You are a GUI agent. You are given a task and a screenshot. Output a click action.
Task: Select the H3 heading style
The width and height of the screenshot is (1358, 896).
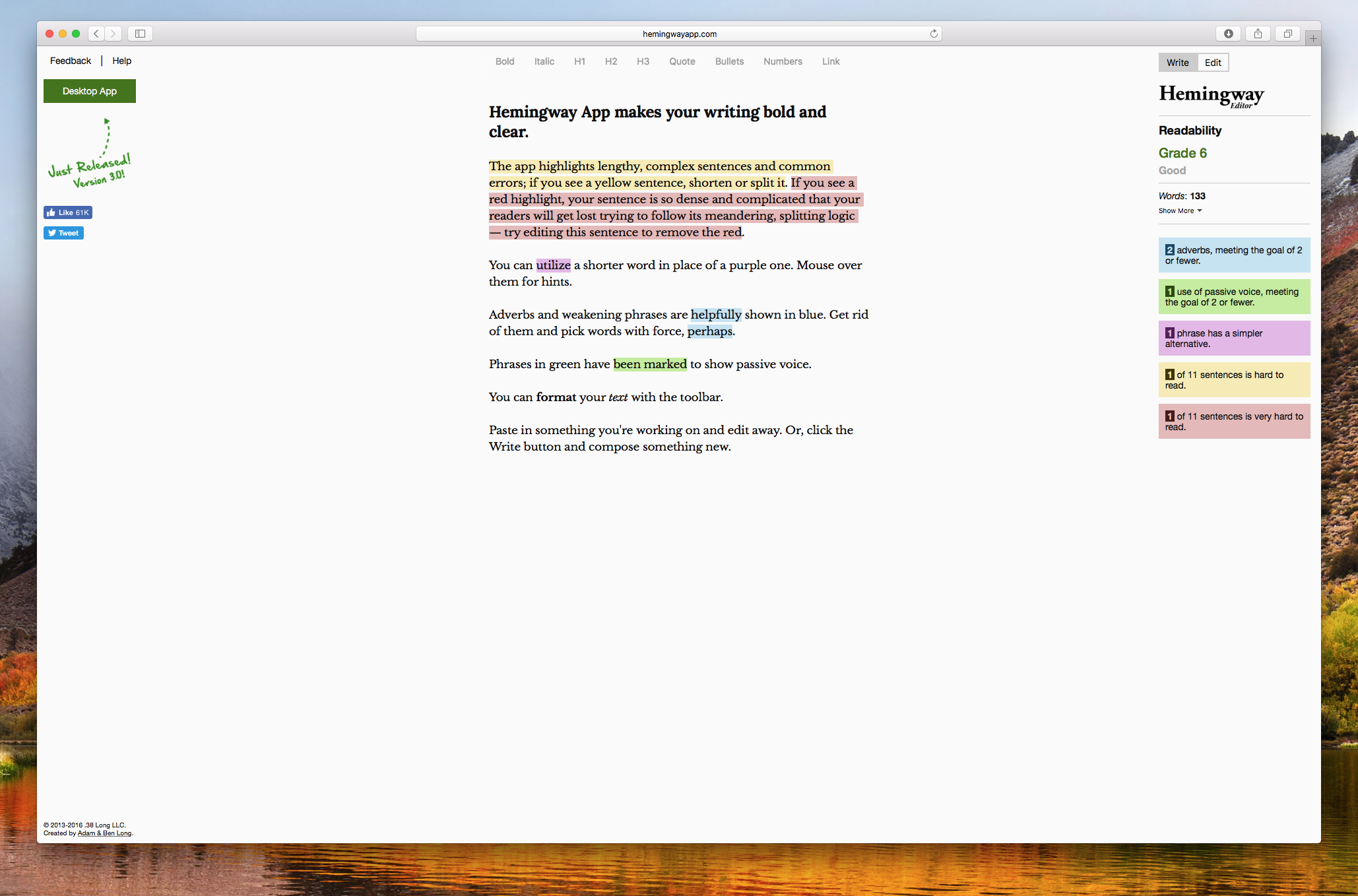coord(643,61)
